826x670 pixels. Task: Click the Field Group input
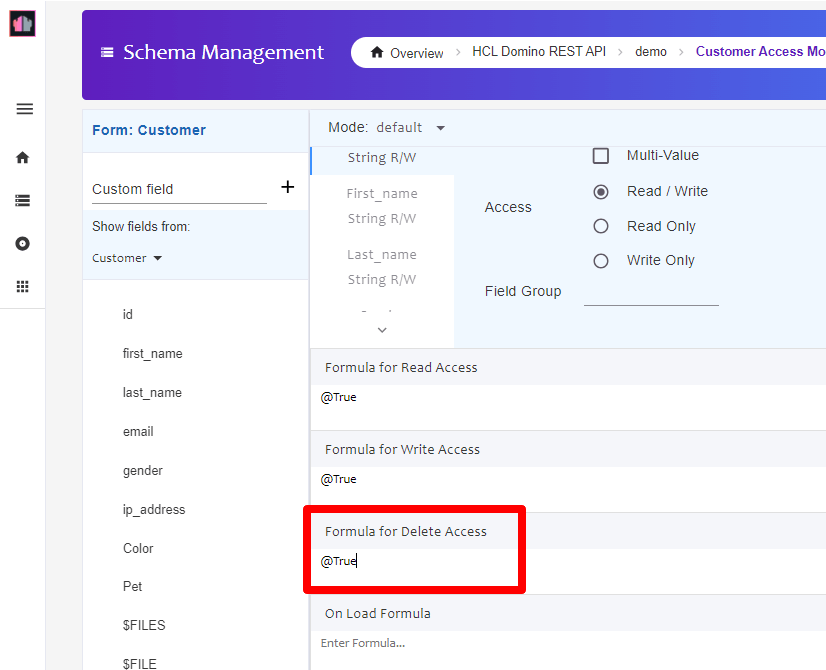click(651, 293)
